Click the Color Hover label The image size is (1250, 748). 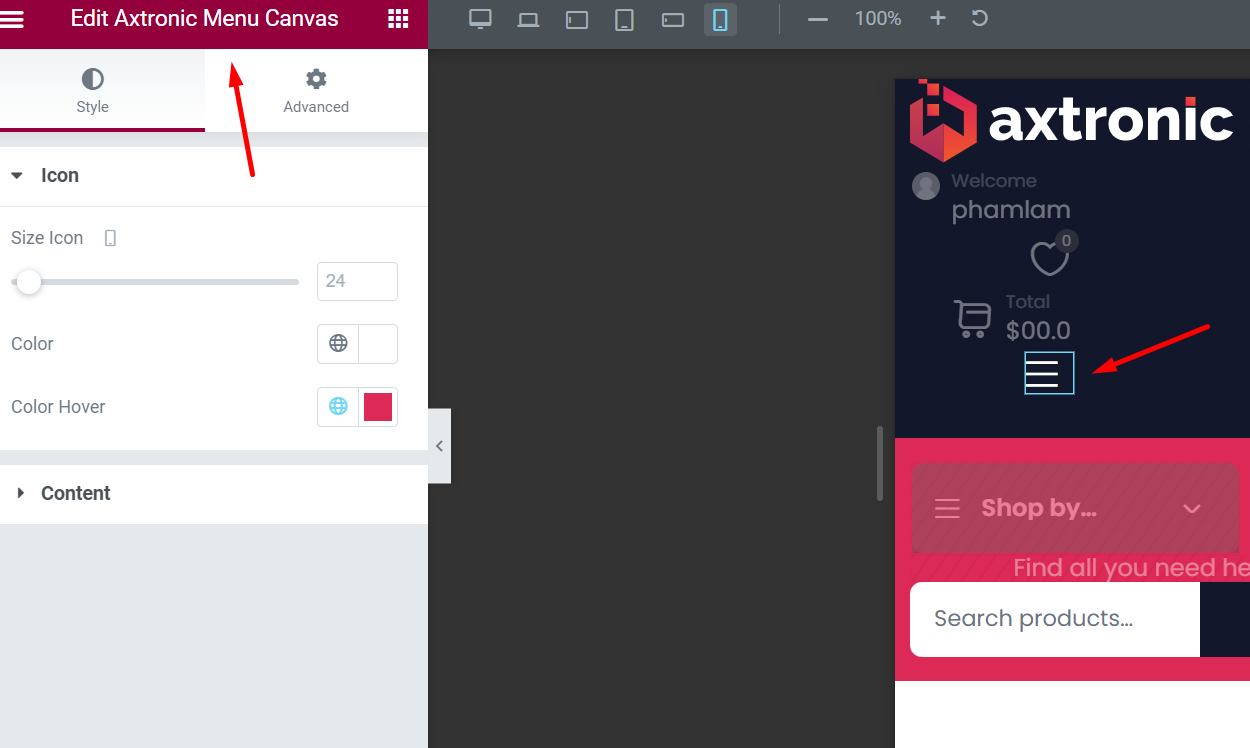pyautogui.click(x=58, y=407)
